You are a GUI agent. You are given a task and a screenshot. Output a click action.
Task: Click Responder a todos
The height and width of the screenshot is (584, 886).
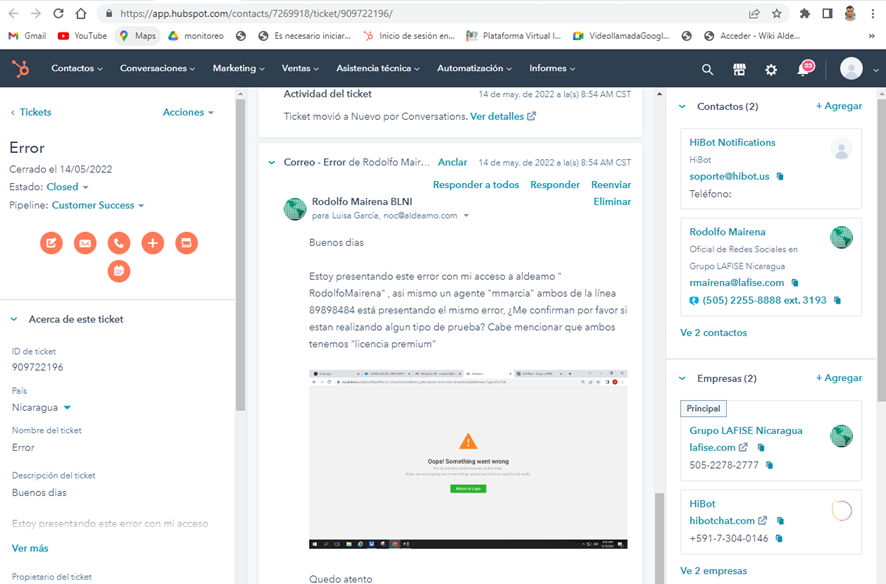(x=476, y=185)
